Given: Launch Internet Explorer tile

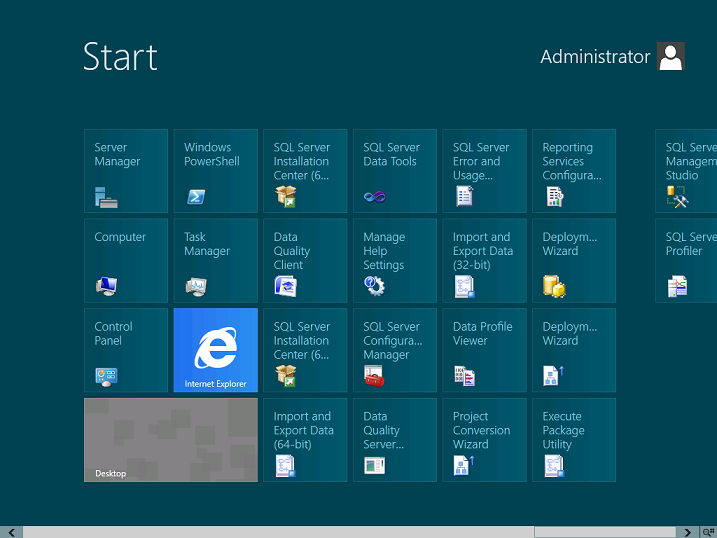Looking at the screenshot, I should [215, 350].
